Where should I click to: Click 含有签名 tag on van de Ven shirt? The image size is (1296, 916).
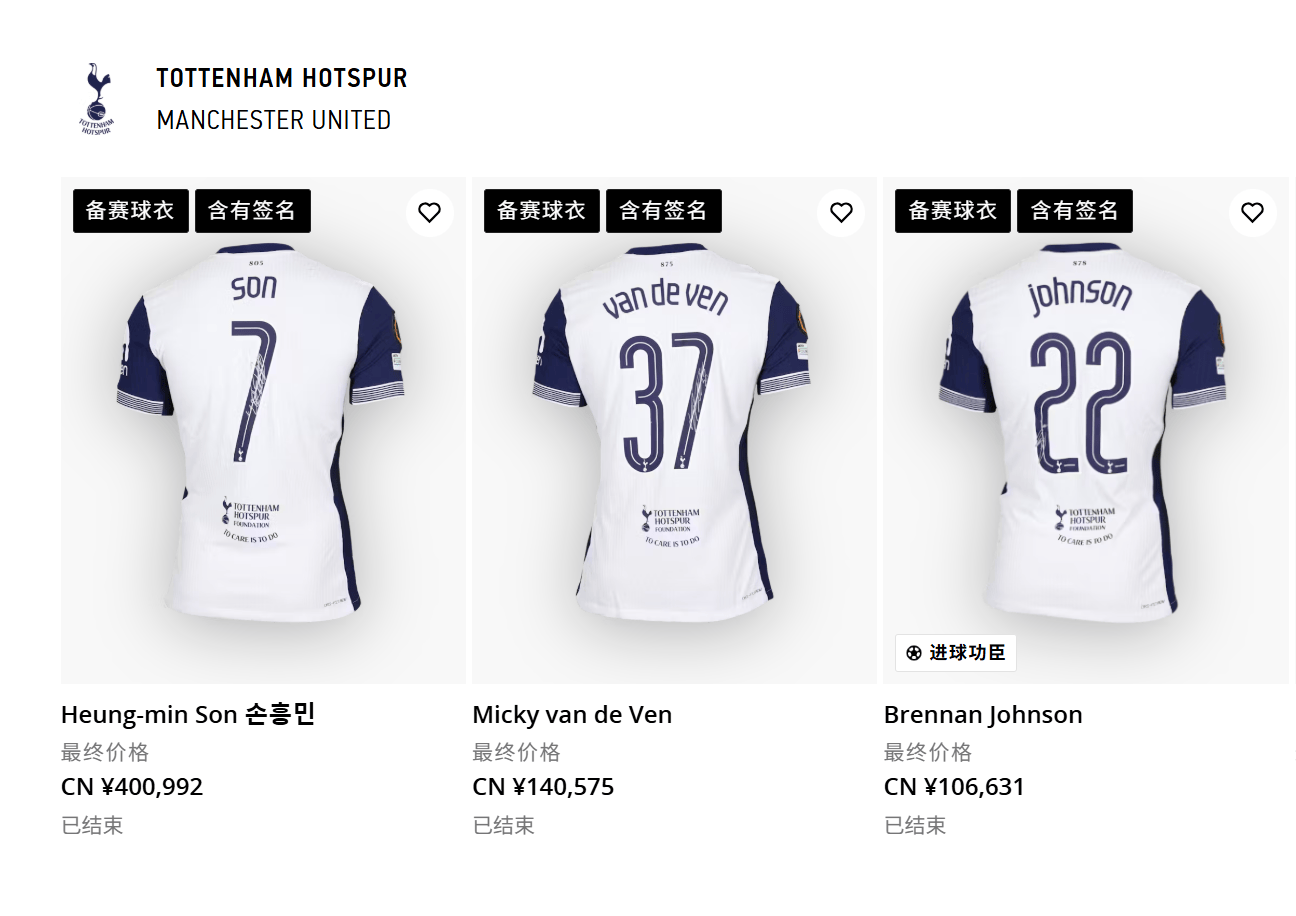663,211
